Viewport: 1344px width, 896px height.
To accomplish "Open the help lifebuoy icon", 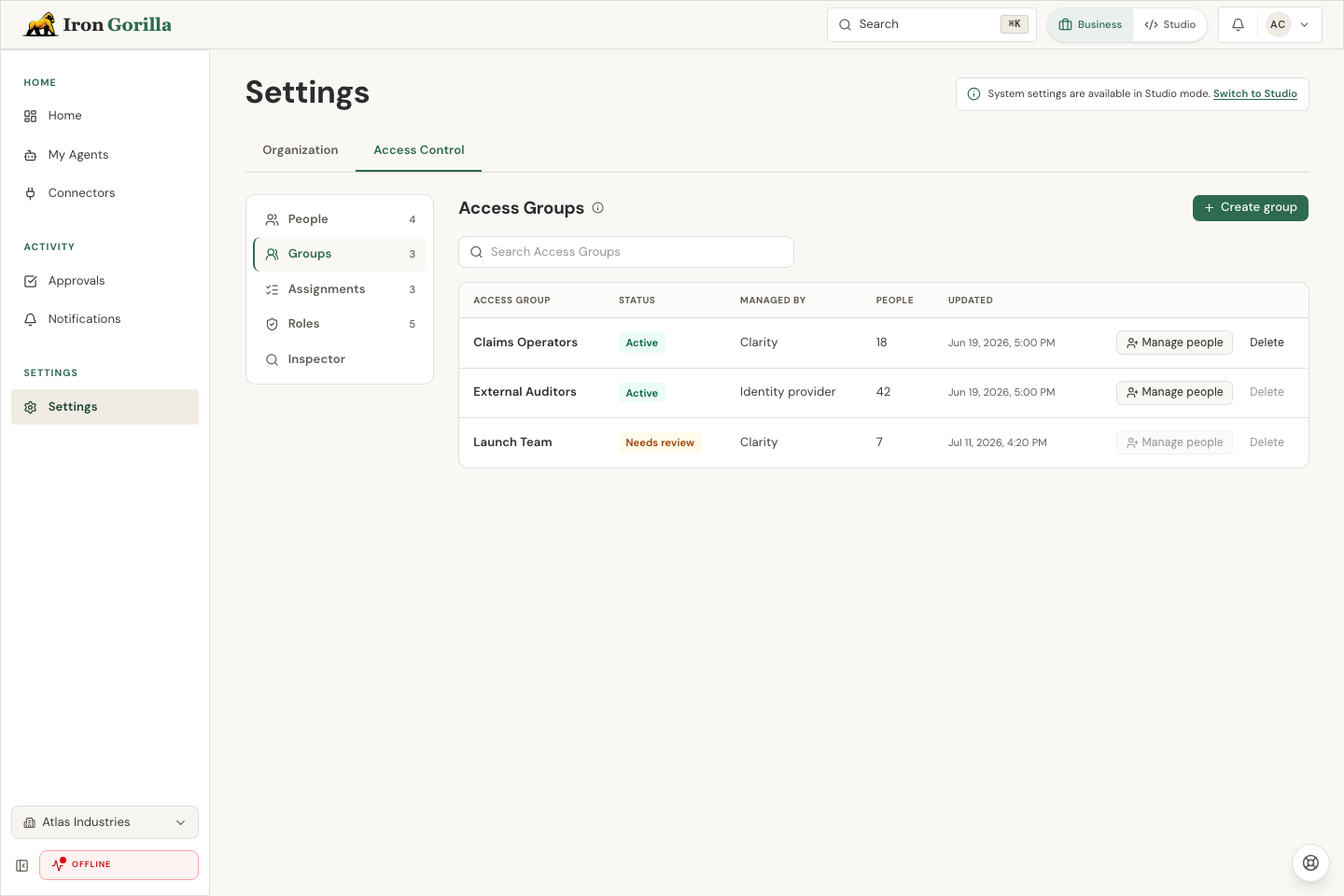I will (1310, 862).
